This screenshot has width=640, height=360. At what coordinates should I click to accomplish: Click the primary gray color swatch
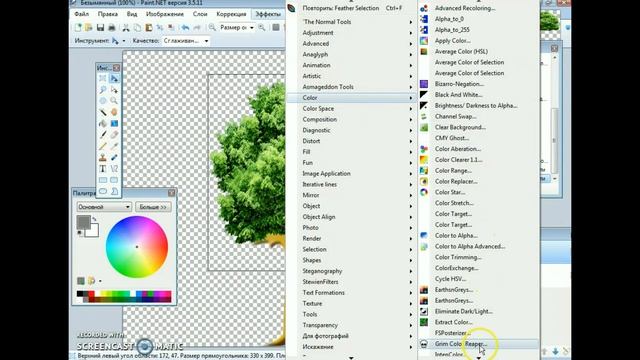83,222
